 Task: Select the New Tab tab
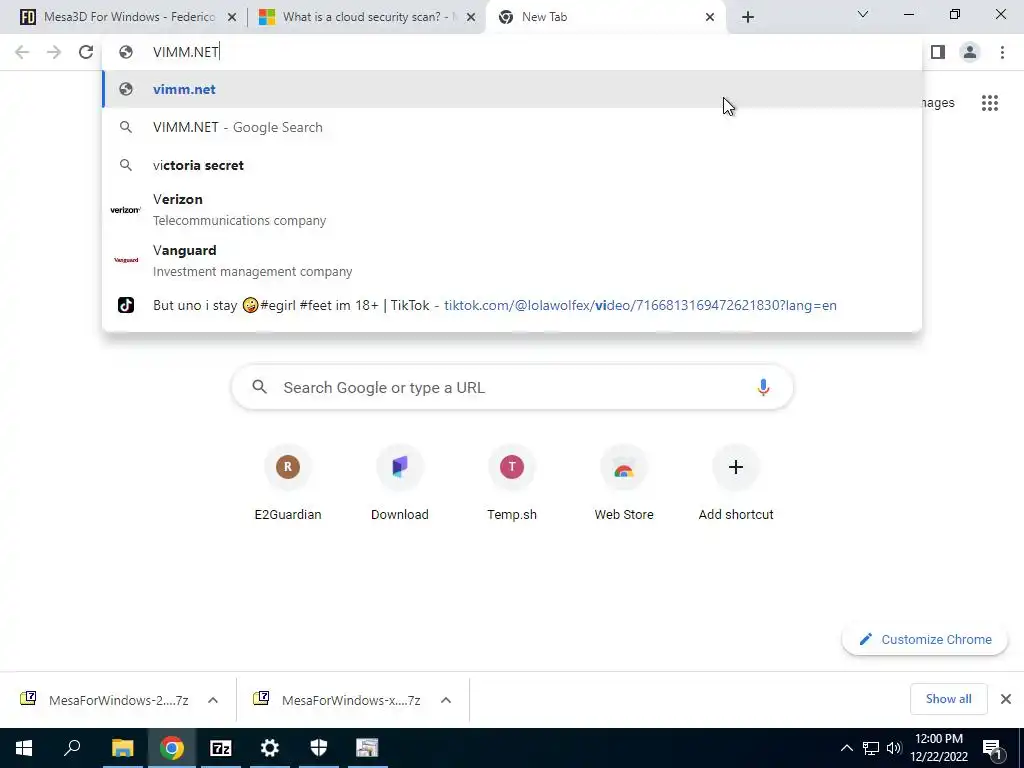click(606, 17)
